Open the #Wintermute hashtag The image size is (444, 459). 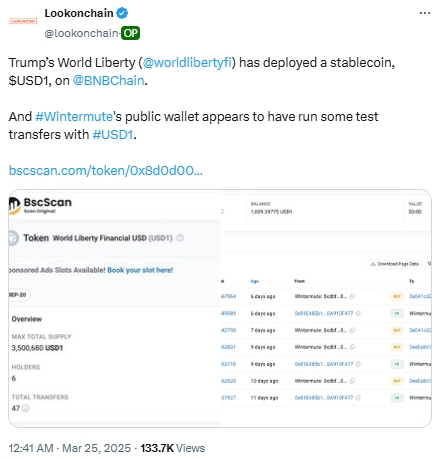pyautogui.click(x=74, y=117)
